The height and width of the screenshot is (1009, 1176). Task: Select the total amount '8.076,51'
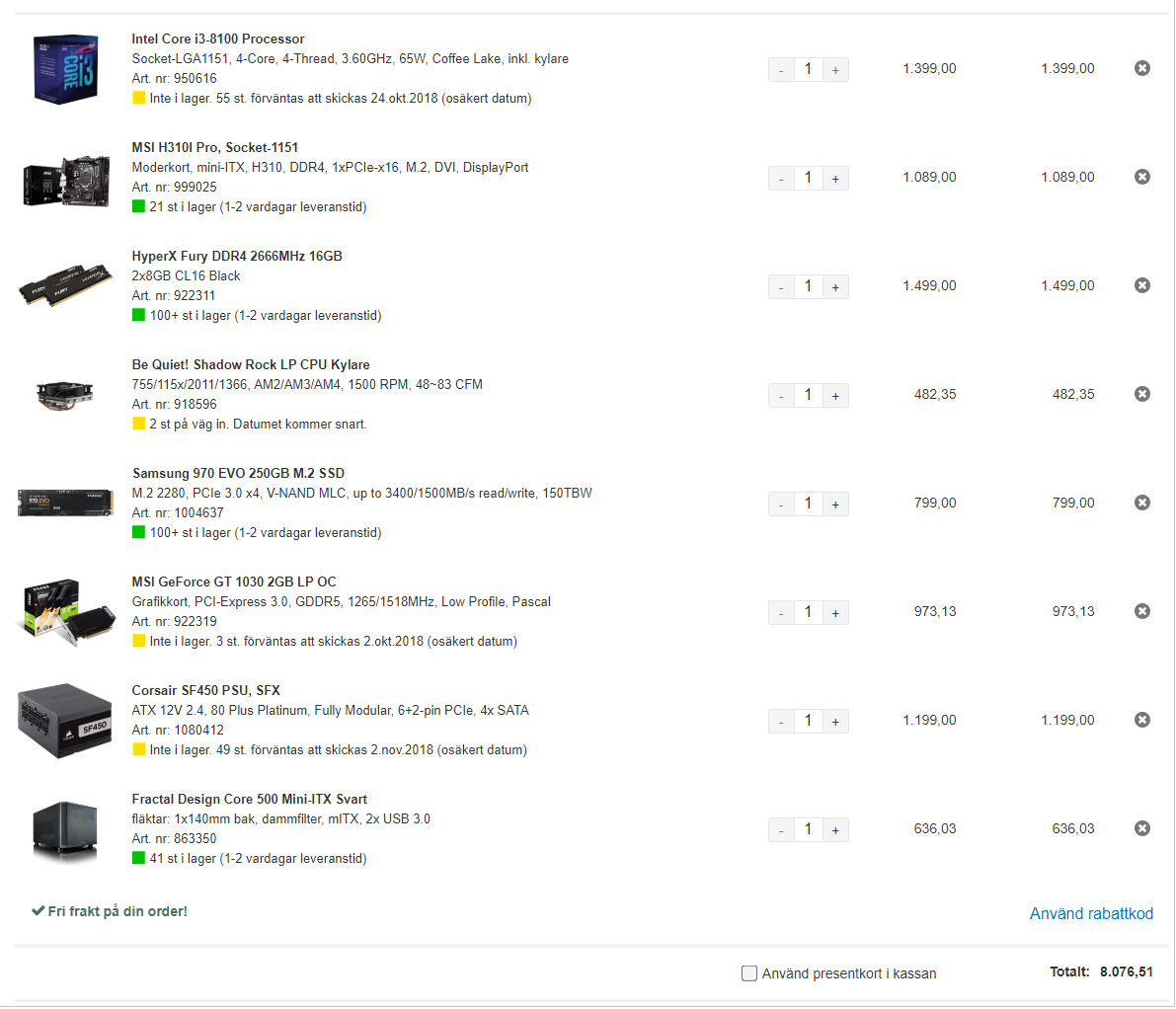[x=1126, y=972]
